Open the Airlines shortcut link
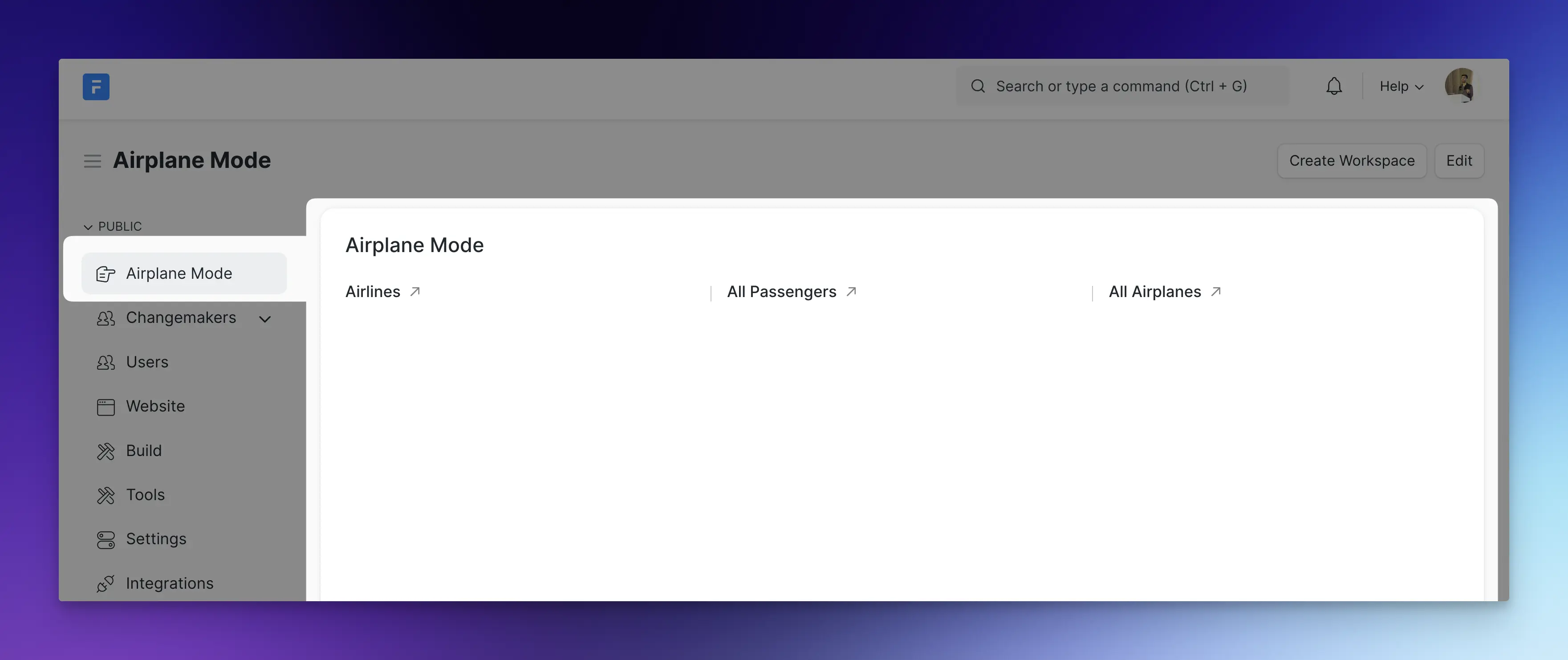The width and height of the screenshot is (1568, 660). 373,292
